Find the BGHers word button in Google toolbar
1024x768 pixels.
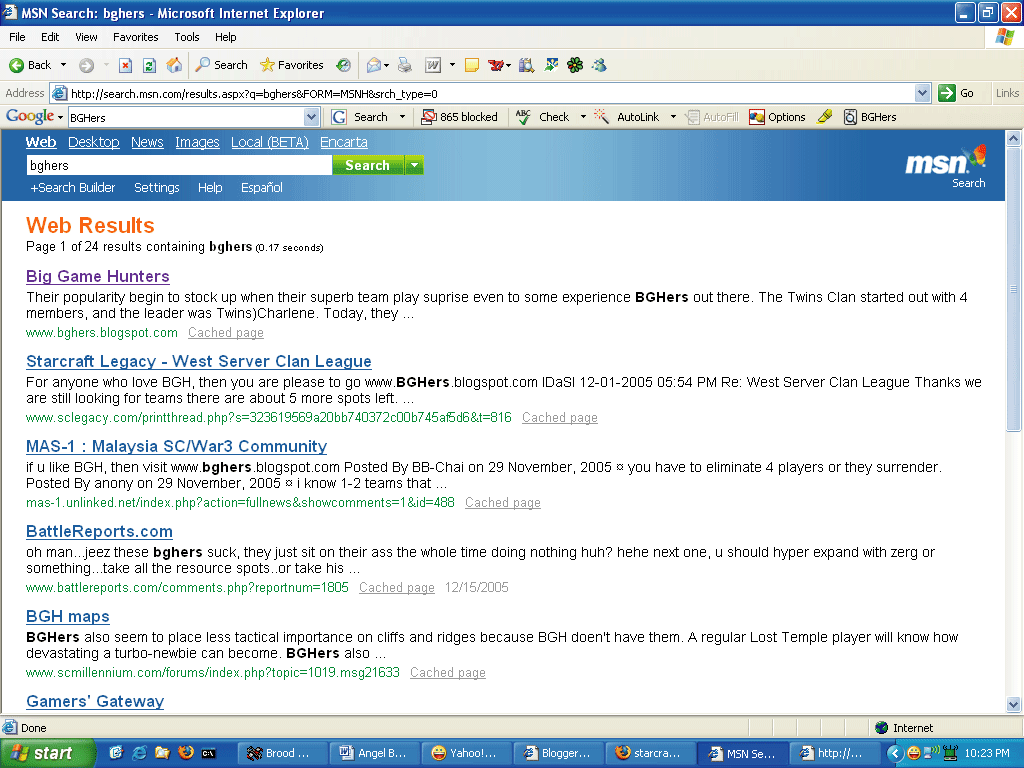point(871,117)
